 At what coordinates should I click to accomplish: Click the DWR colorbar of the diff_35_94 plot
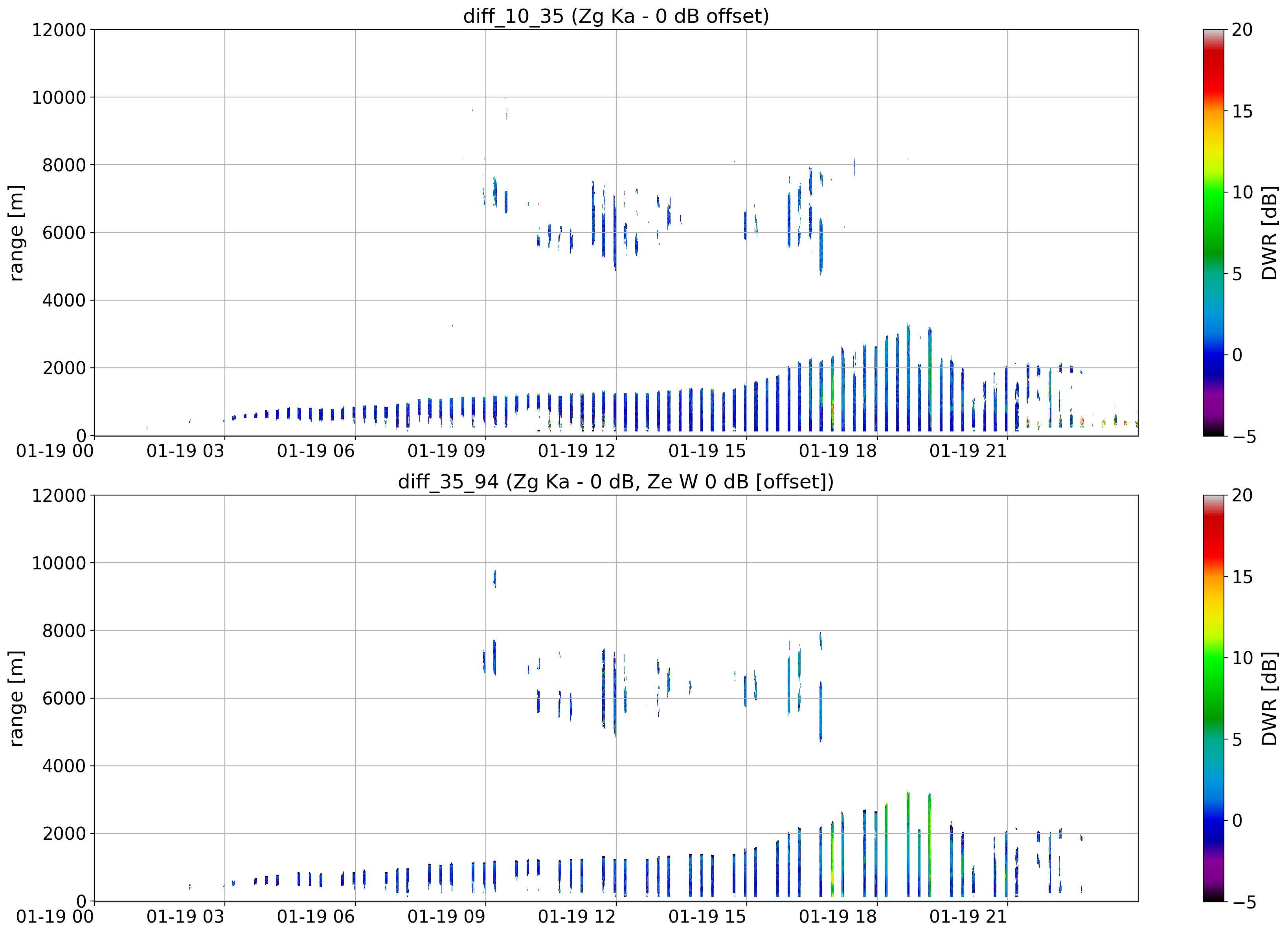tap(1214, 698)
